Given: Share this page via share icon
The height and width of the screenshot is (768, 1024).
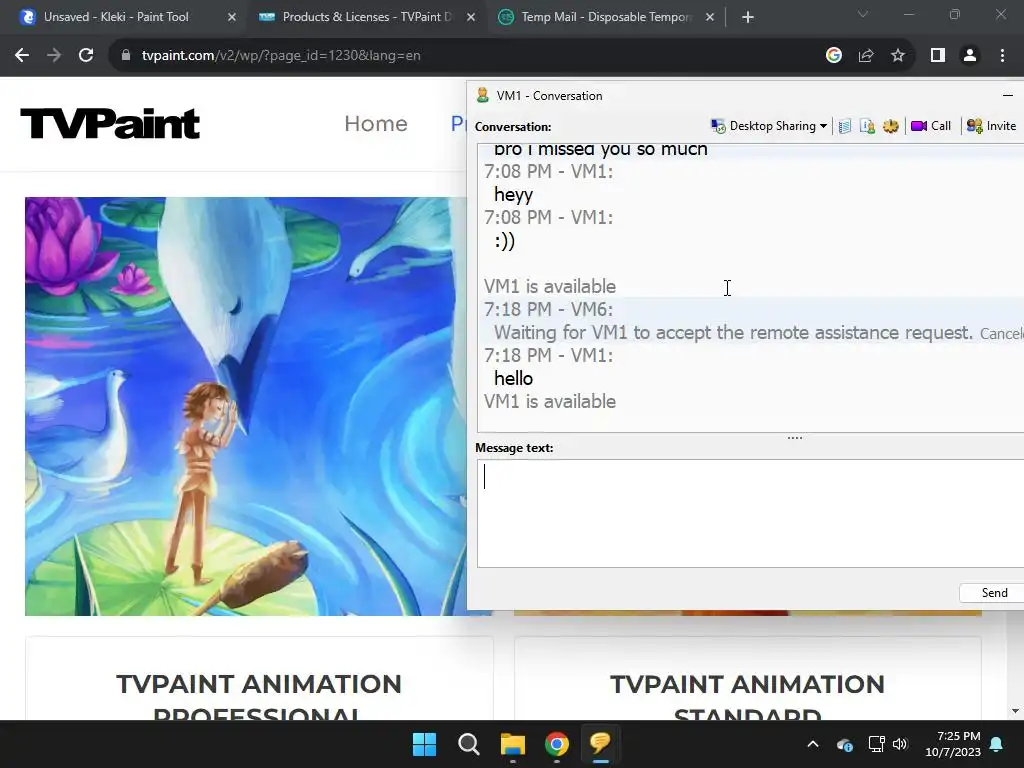Looking at the screenshot, I should 866,56.
